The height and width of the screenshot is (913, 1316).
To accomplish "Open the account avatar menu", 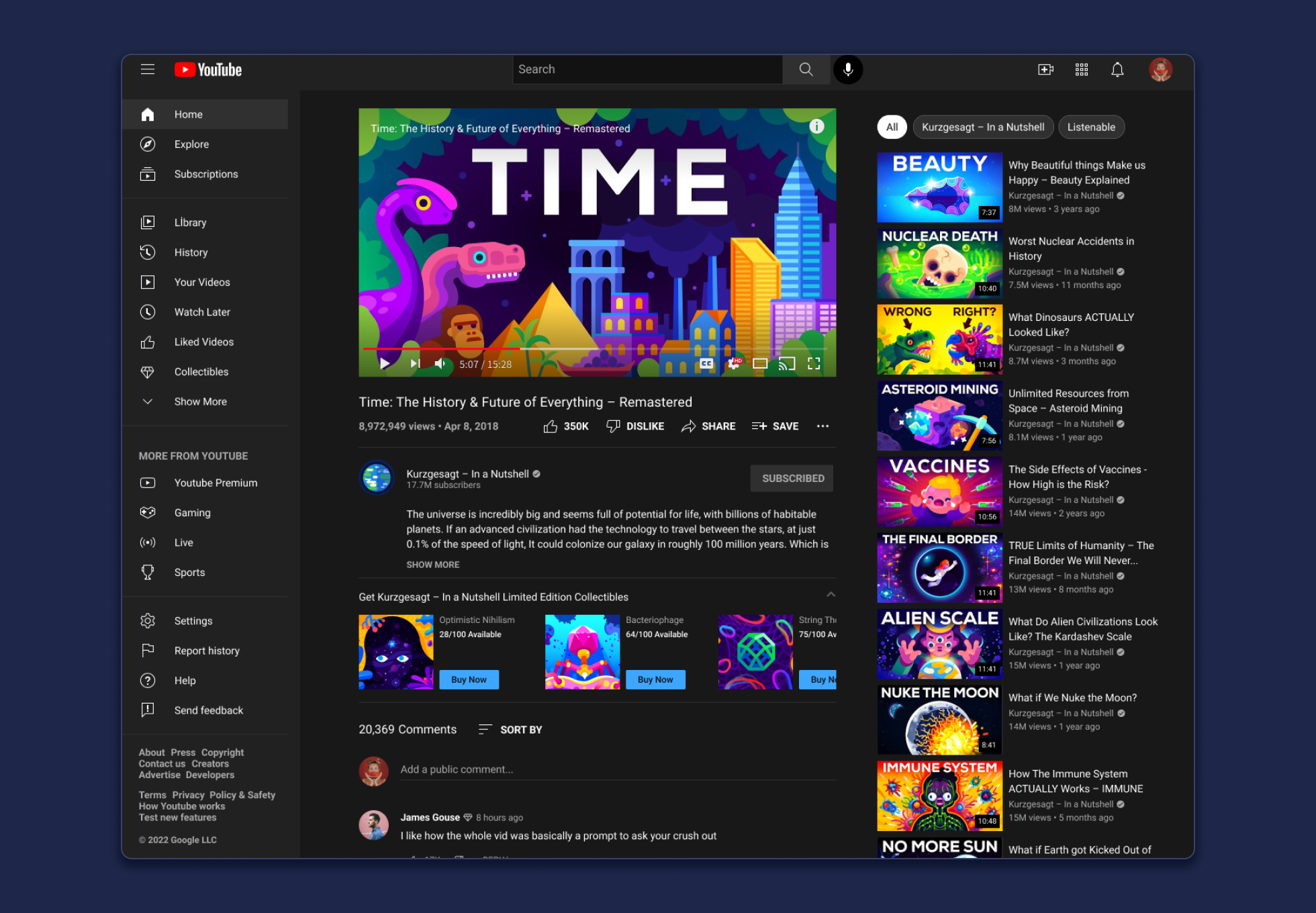I will pyautogui.click(x=1160, y=69).
